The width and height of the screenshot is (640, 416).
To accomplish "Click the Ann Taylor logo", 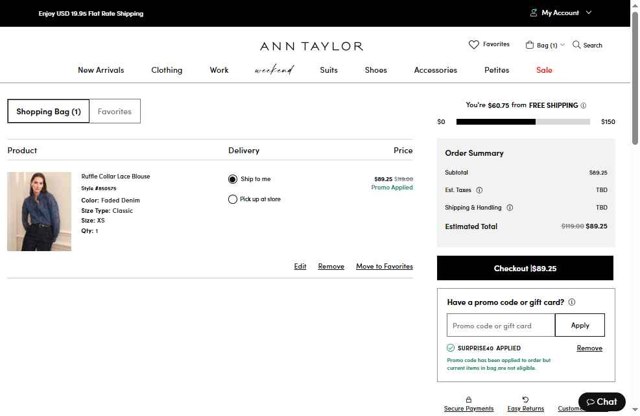I will click(x=311, y=46).
